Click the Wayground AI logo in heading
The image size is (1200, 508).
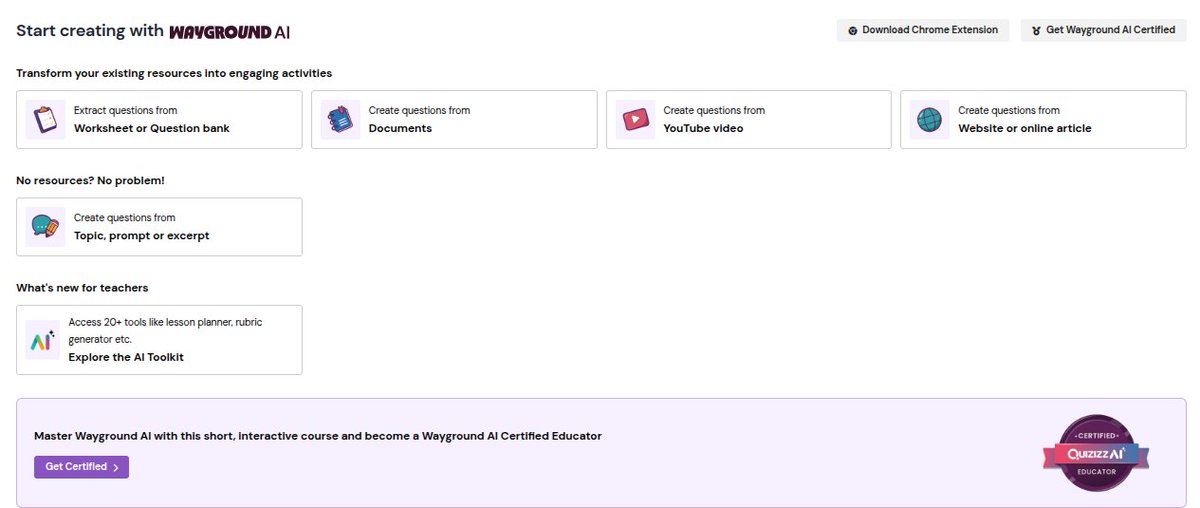tap(229, 31)
